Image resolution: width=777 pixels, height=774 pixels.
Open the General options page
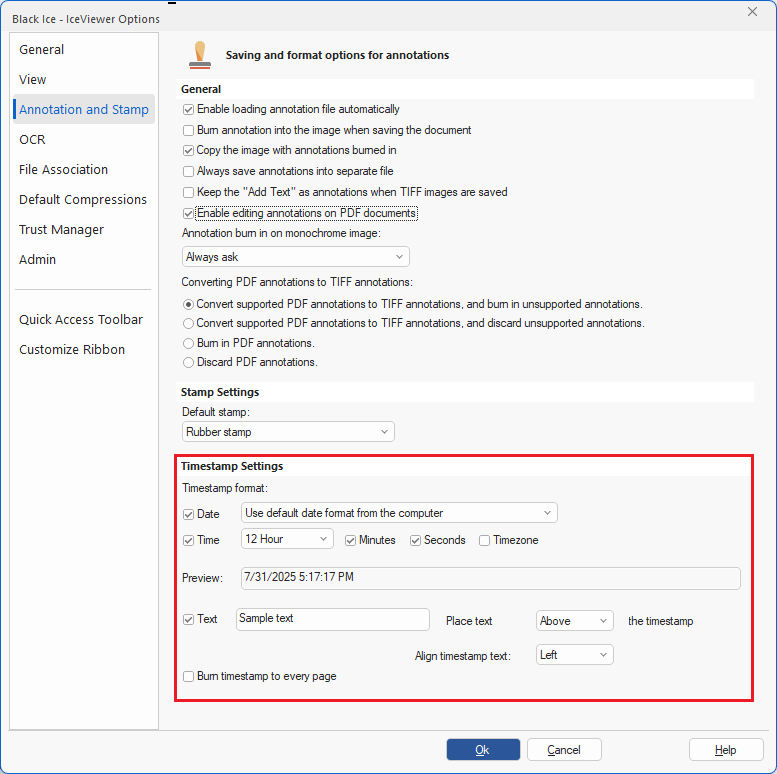42,50
